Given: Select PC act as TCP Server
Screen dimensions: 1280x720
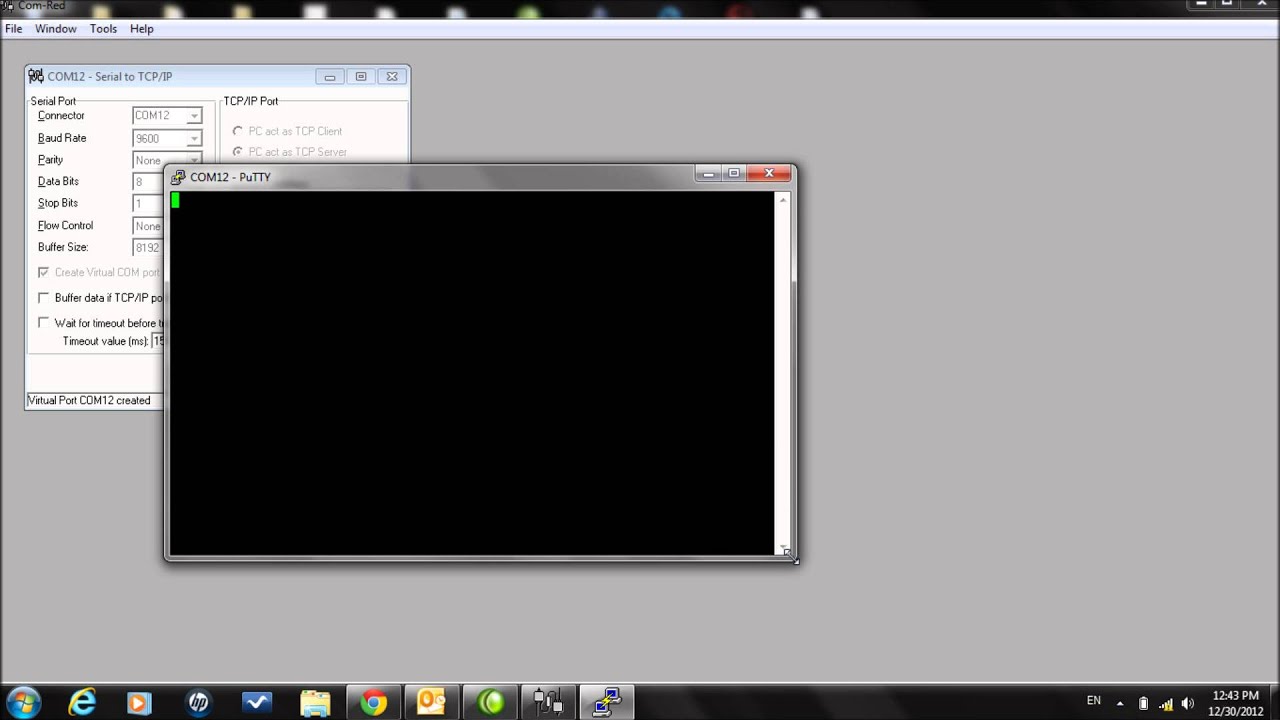Looking at the screenshot, I should click(238, 152).
